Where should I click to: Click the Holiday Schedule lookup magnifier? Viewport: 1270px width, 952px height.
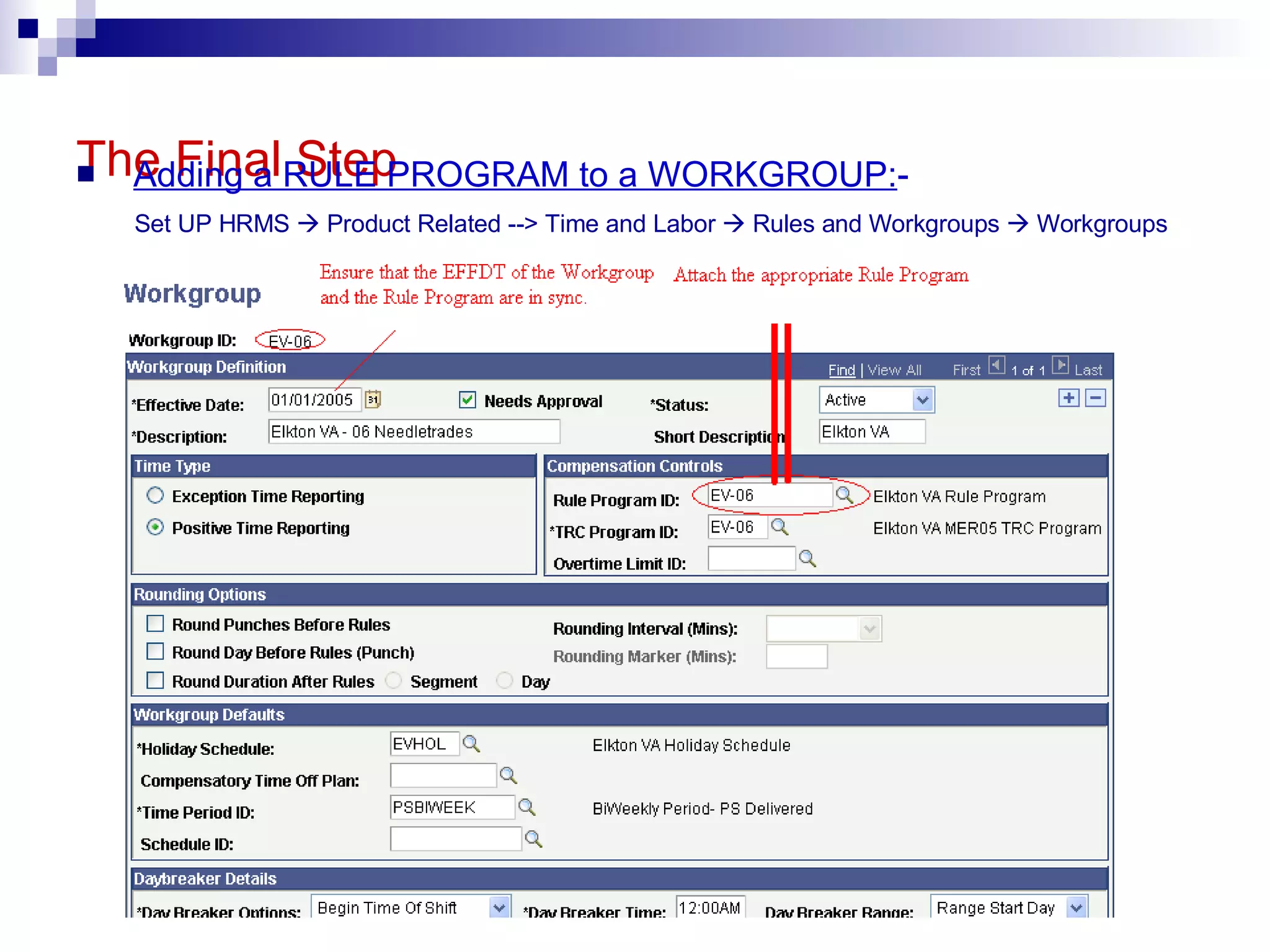tap(471, 744)
